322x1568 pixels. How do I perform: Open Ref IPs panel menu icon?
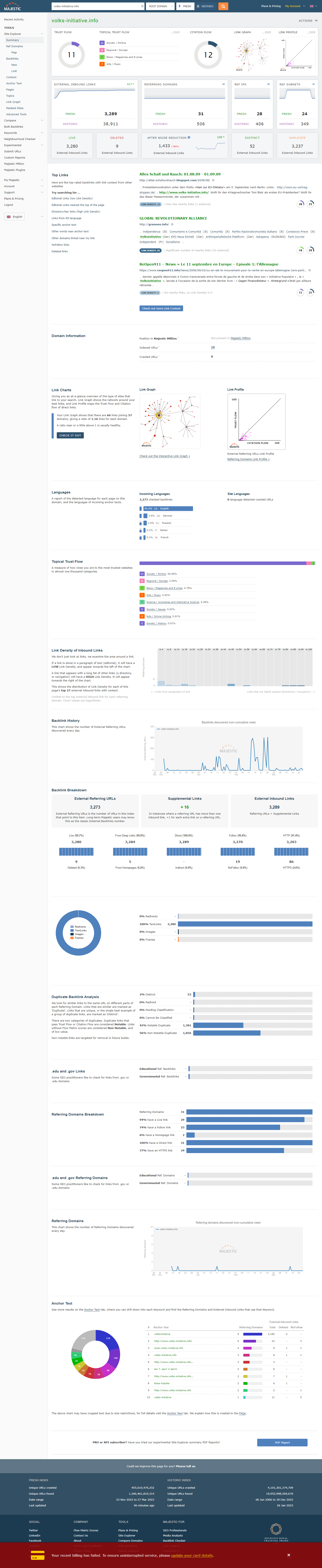268,85
